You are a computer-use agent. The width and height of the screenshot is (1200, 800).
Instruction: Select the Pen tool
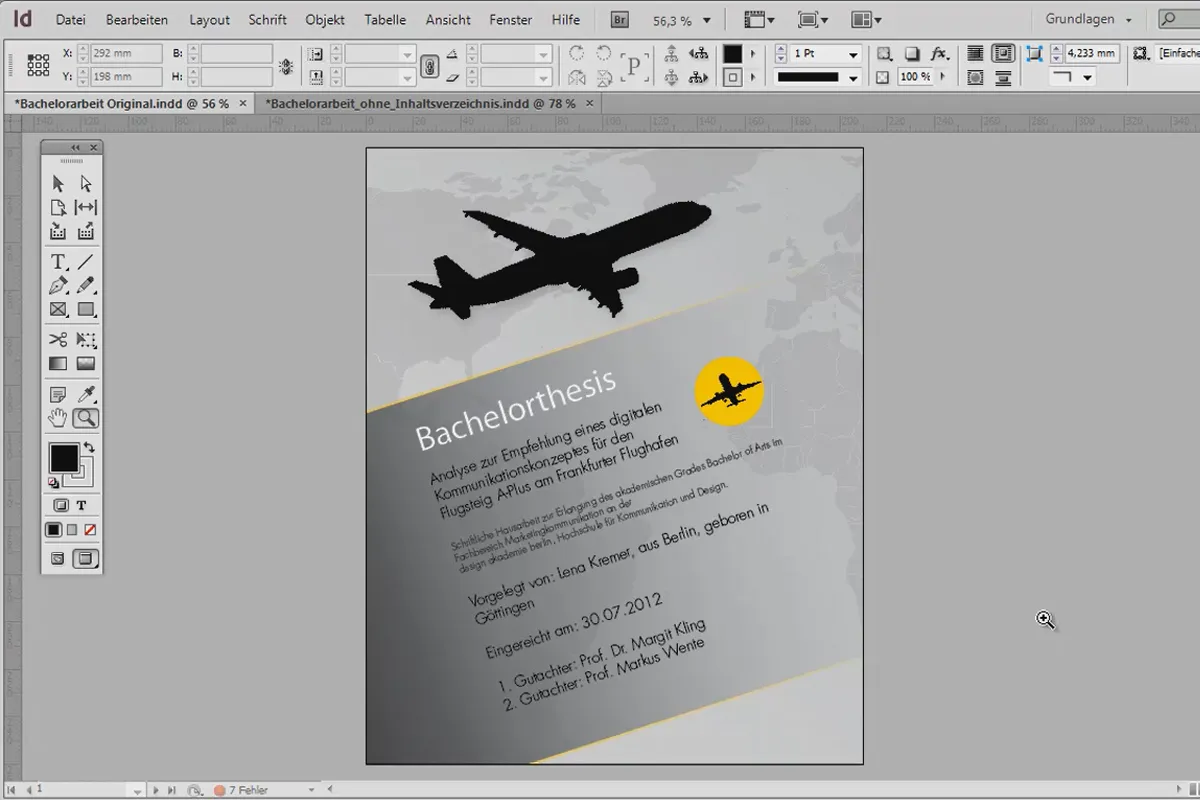[58, 286]
